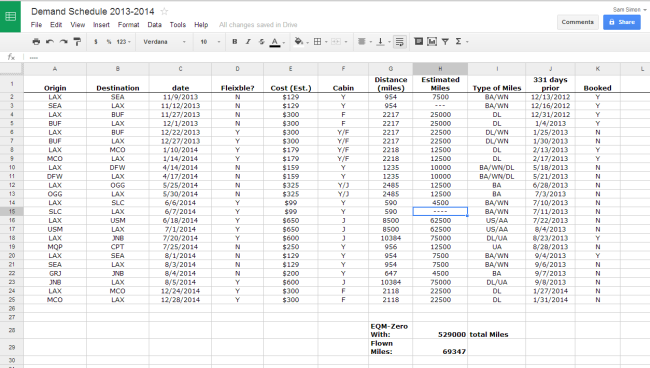Select the Paint format tool
650x368 pixels.
(x=77, y=41)
